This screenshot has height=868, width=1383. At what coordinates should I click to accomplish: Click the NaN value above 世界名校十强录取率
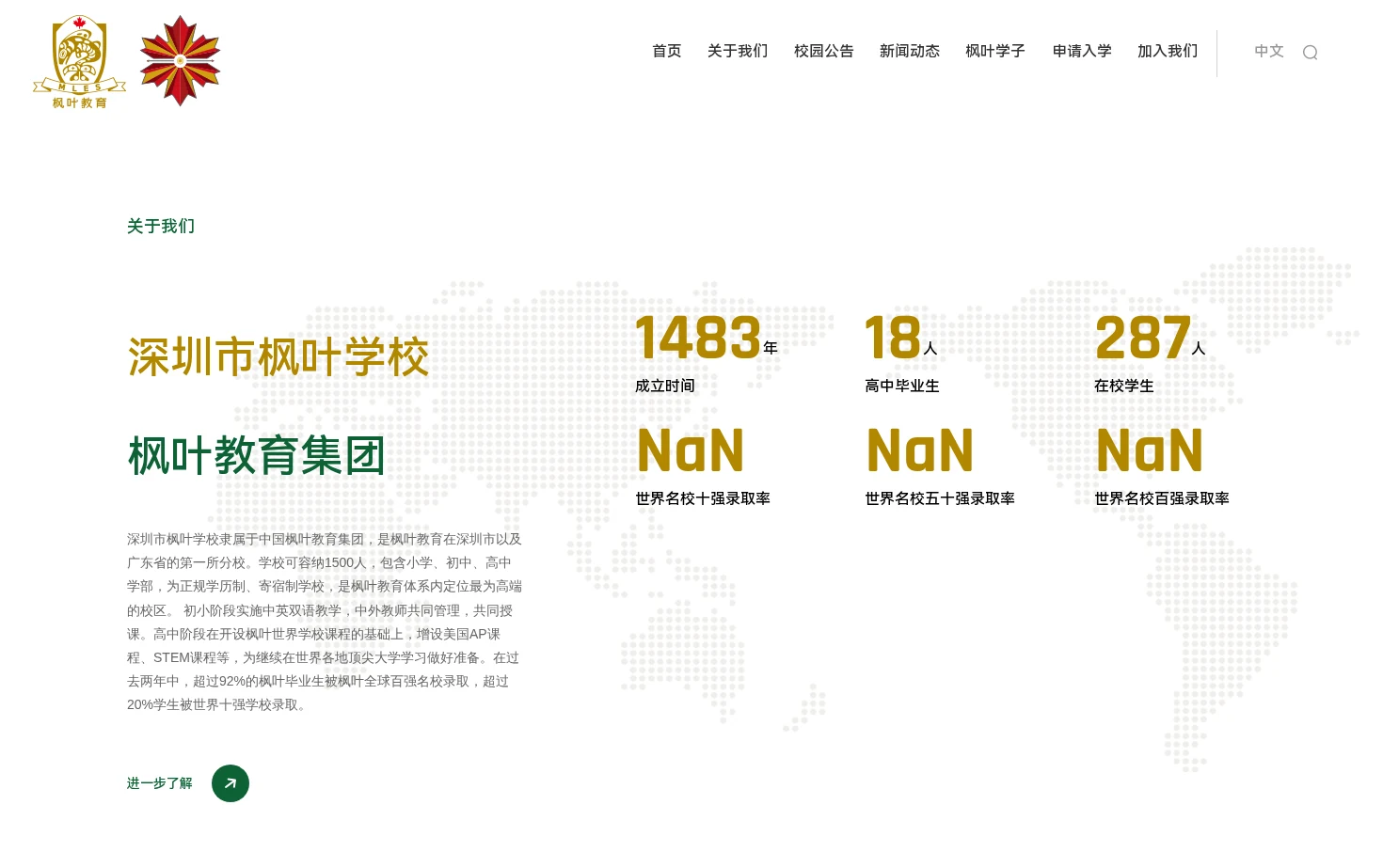(x=691, y=450)
